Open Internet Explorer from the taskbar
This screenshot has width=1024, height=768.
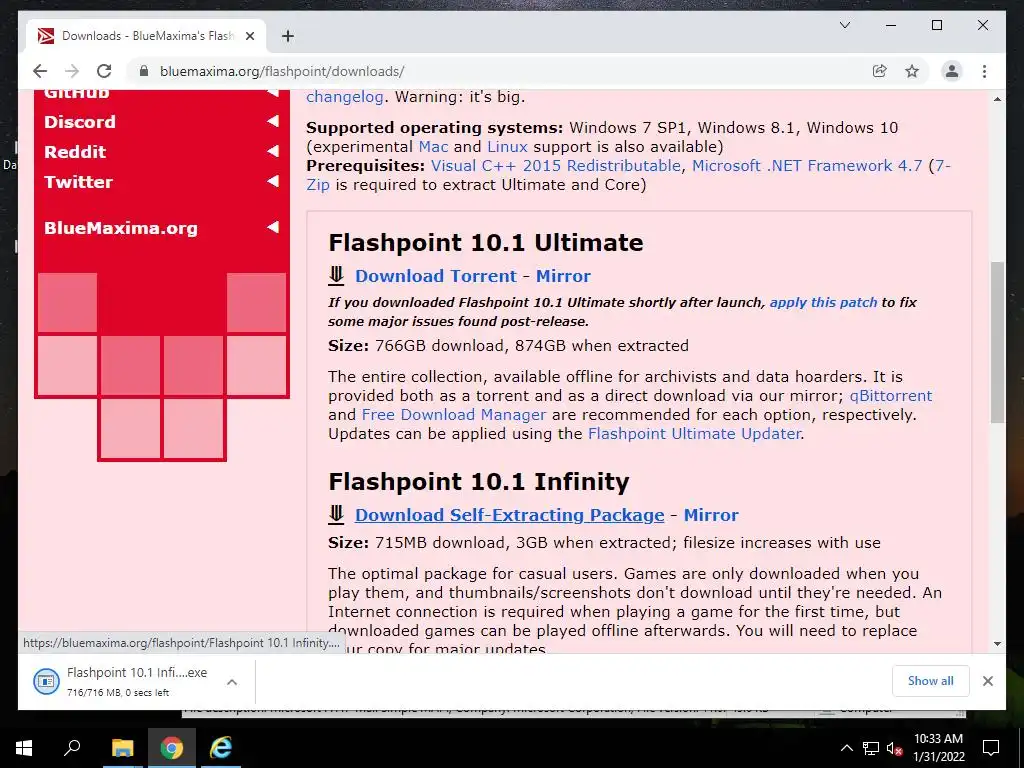[221, 748]
